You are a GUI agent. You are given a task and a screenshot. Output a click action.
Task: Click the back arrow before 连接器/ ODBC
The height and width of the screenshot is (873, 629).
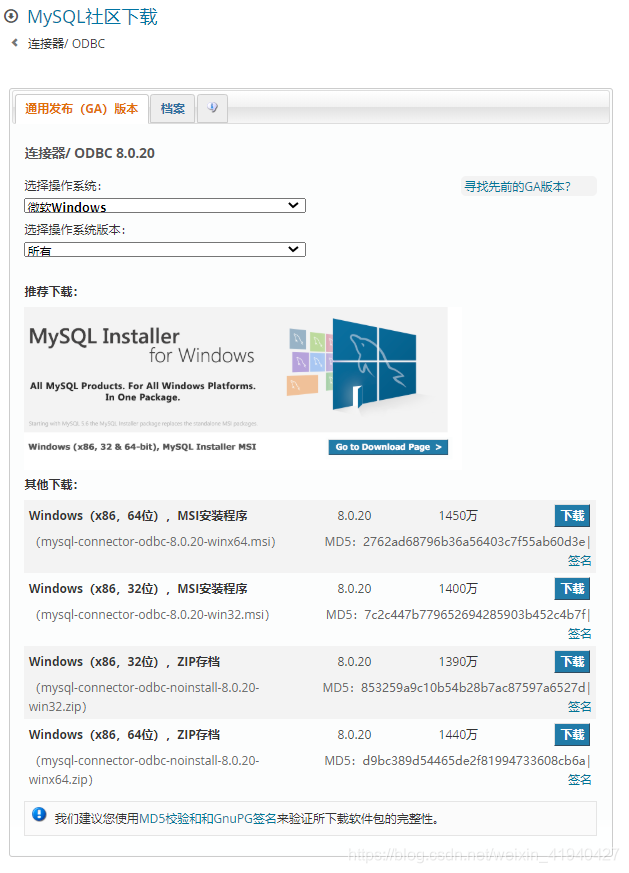[x=15, y=43]
